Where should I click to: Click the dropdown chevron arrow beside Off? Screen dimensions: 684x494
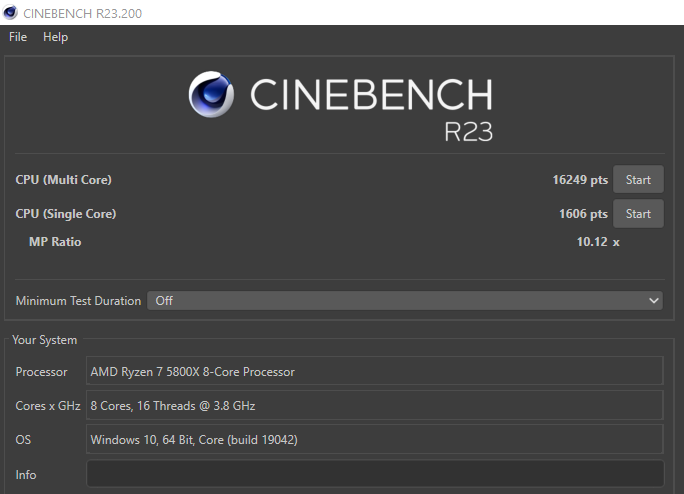pos(653,301)
